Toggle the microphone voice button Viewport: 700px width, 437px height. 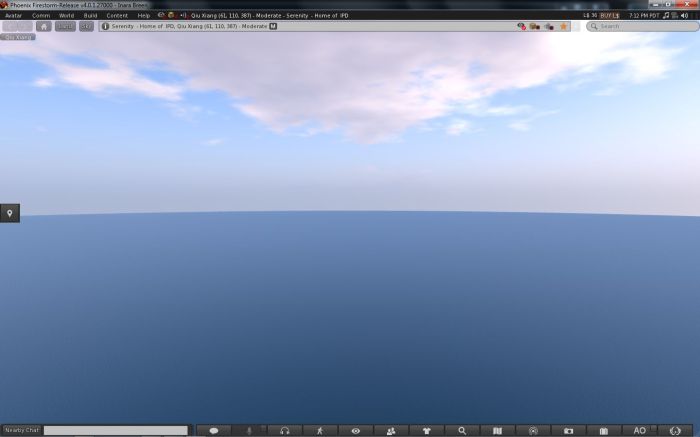click(249, 431)
